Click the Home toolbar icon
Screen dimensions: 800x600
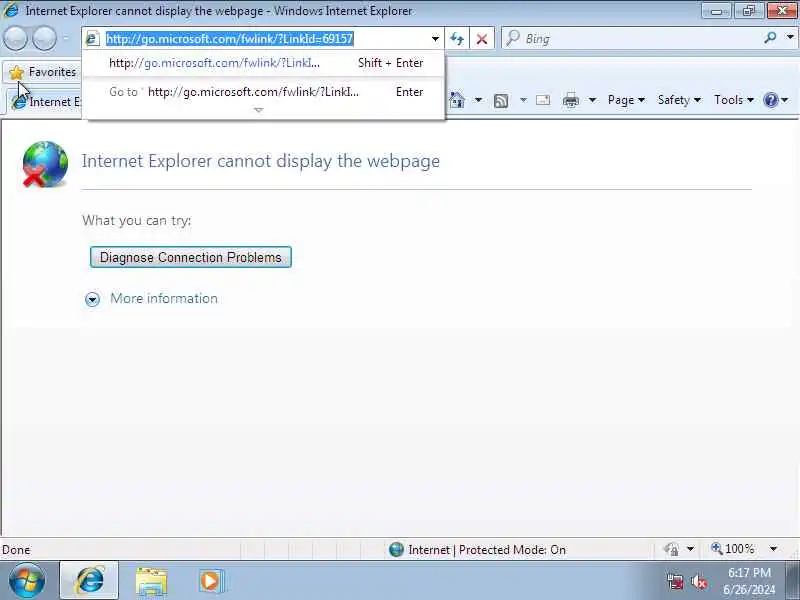(457, 100)
